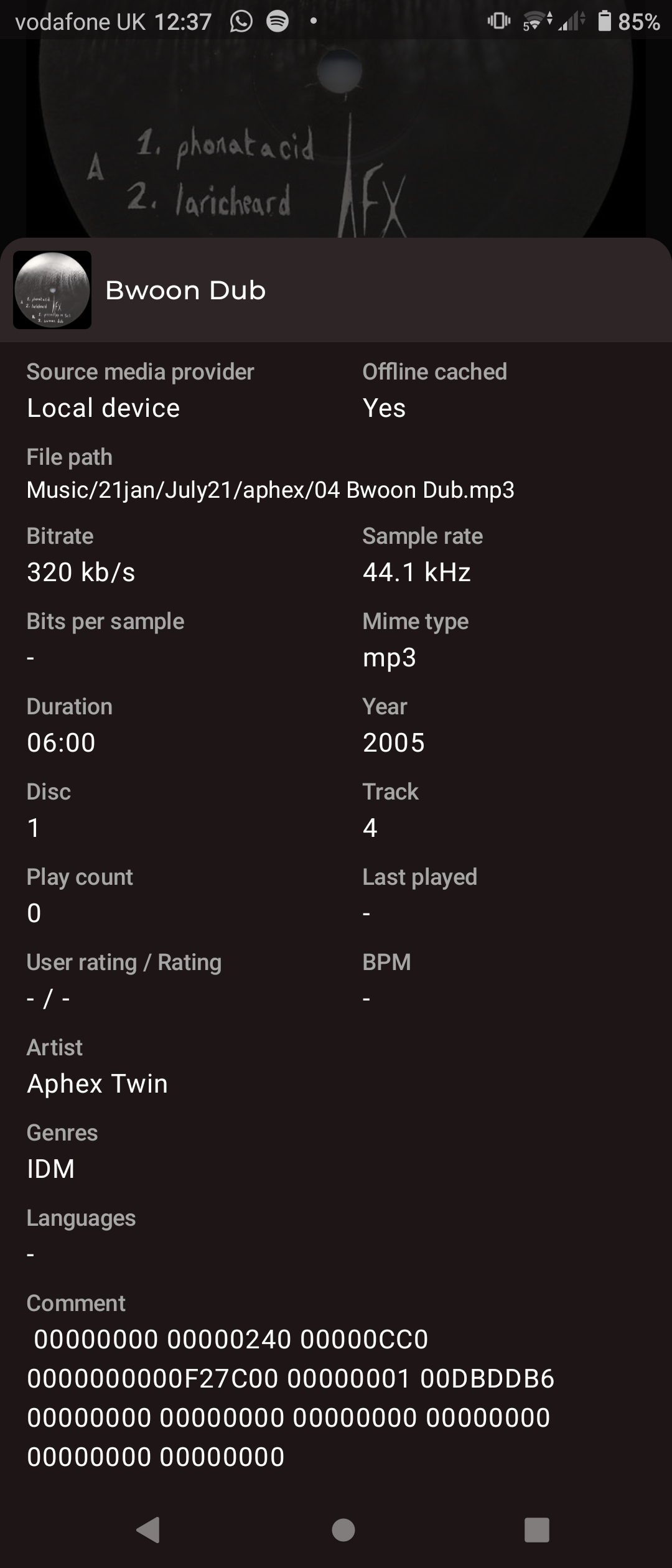Tap the WhatsApp notification icon
This screenshot has width=672, height=1568.
click(x=241, y=22)
